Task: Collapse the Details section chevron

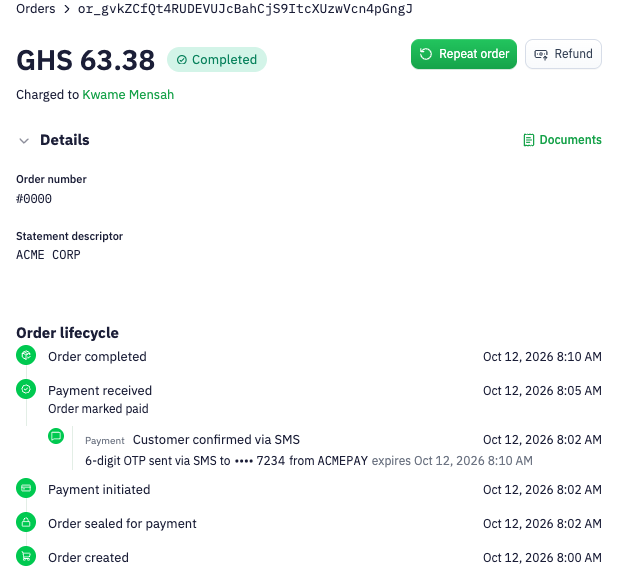Action: [24, 141]
